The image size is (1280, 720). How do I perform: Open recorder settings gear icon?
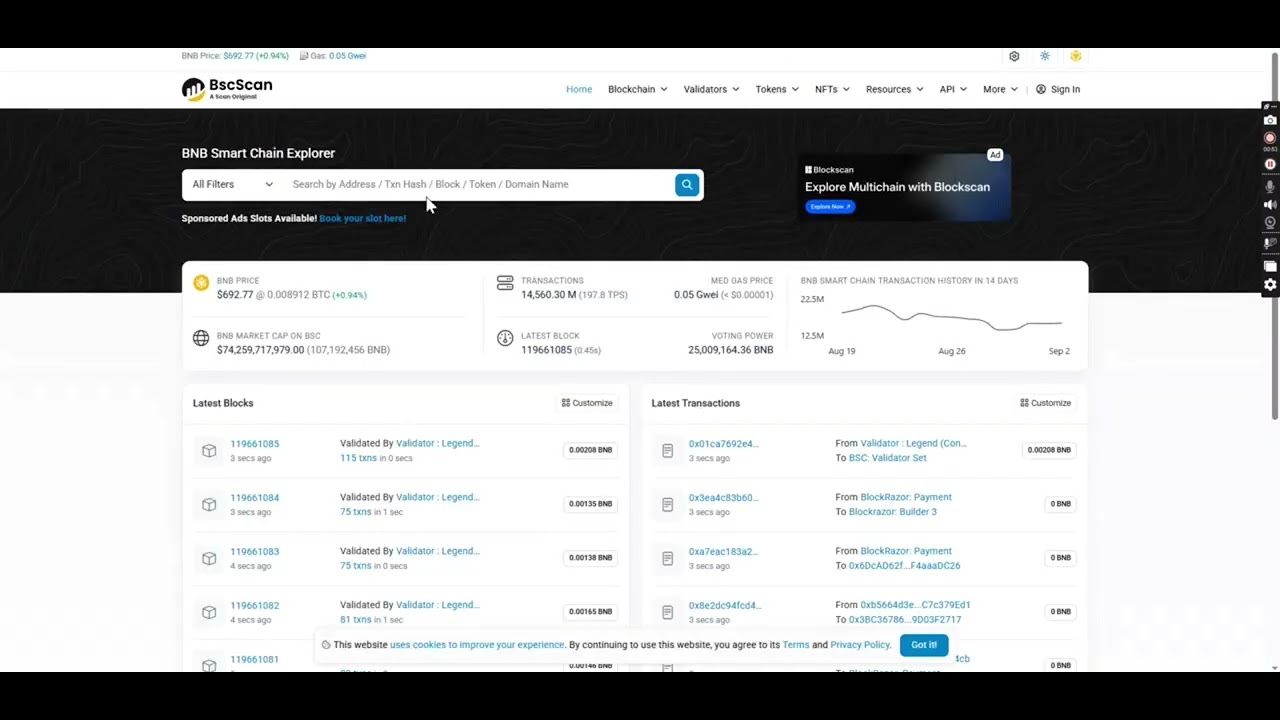(x=1270, y=285)
